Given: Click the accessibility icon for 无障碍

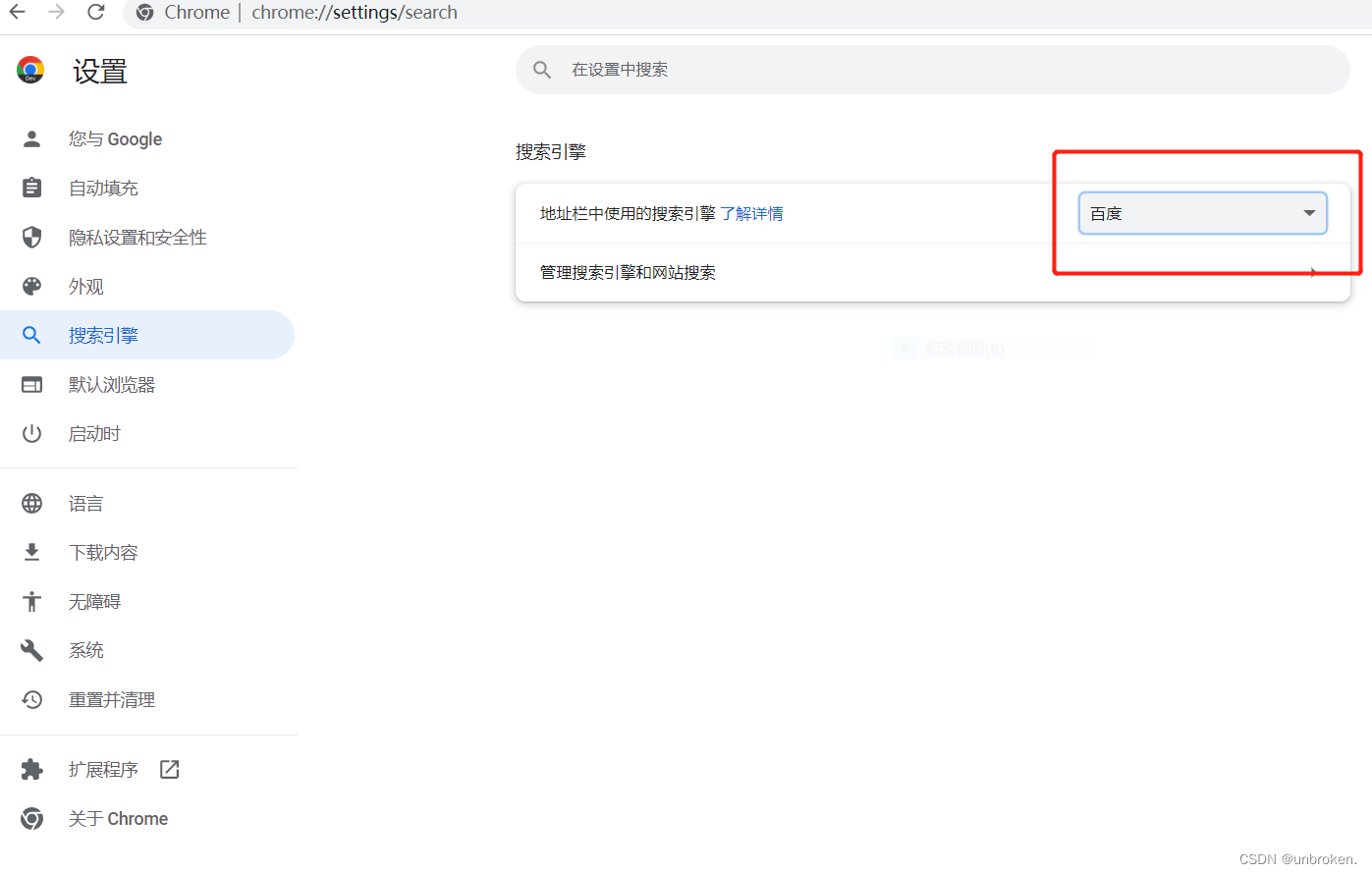Looking at the screenshot, I should (31, 601).
